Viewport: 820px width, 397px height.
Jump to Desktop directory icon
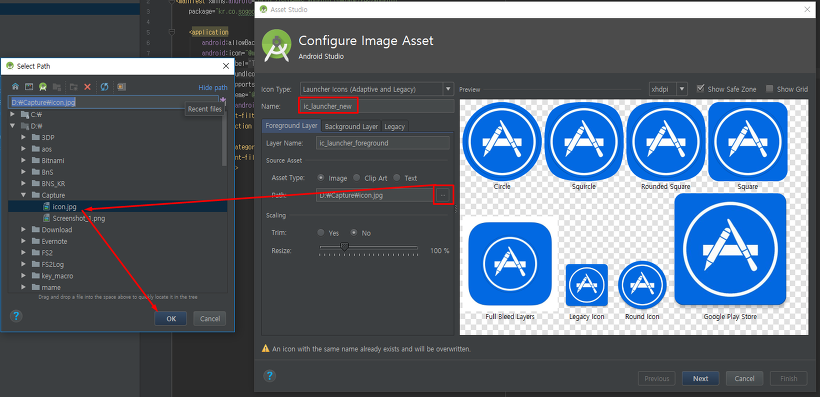coord(29,87)
